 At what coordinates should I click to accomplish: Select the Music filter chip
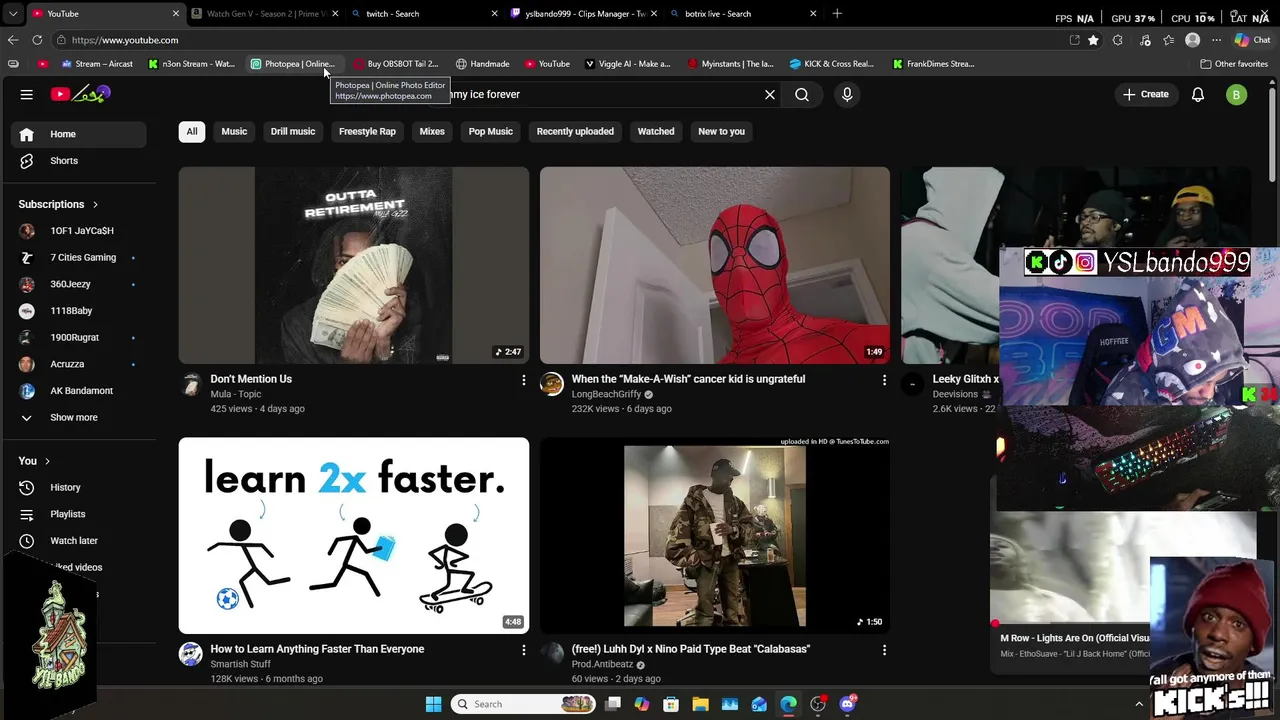coord(234,131)
